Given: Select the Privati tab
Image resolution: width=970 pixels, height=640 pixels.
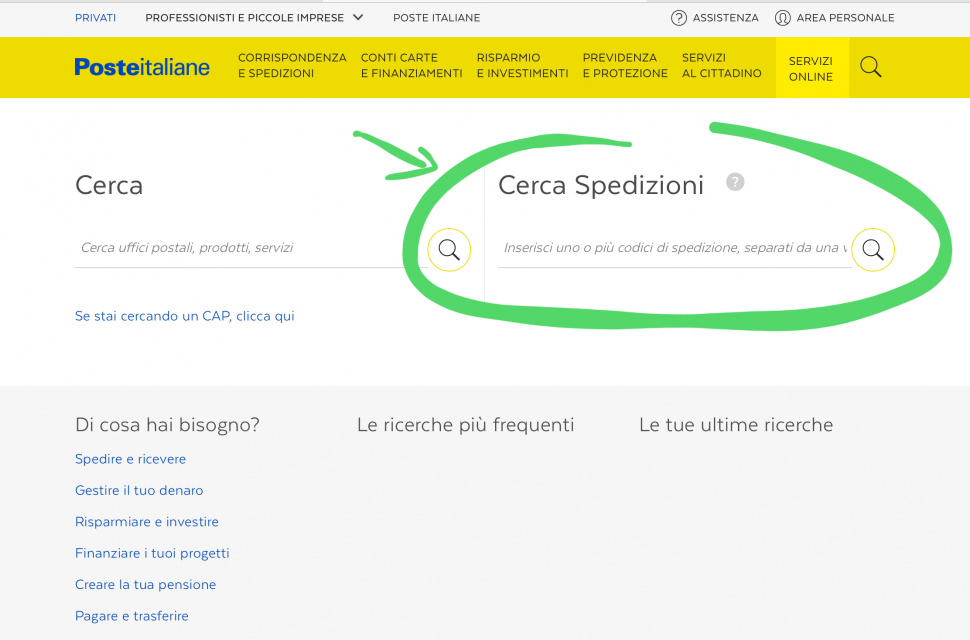Looking at the screenshot, I should (x=95, y=18).
